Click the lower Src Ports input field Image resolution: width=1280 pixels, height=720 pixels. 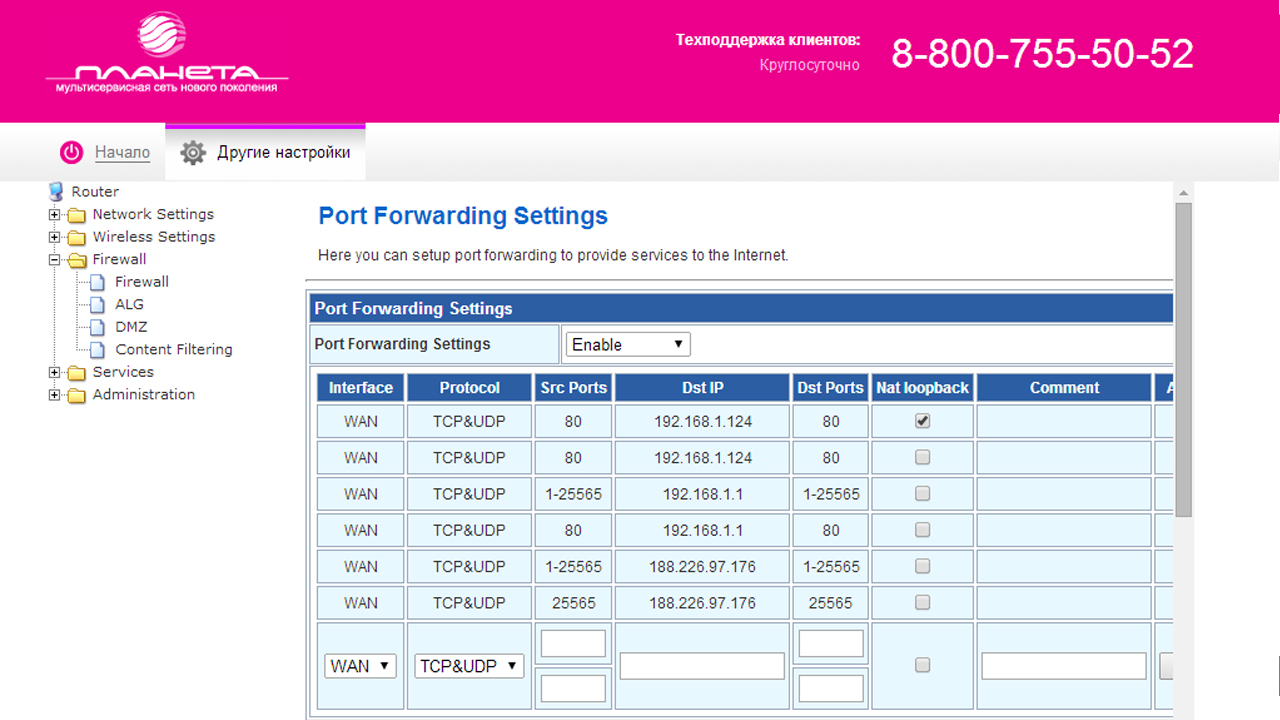click(573, 688)
